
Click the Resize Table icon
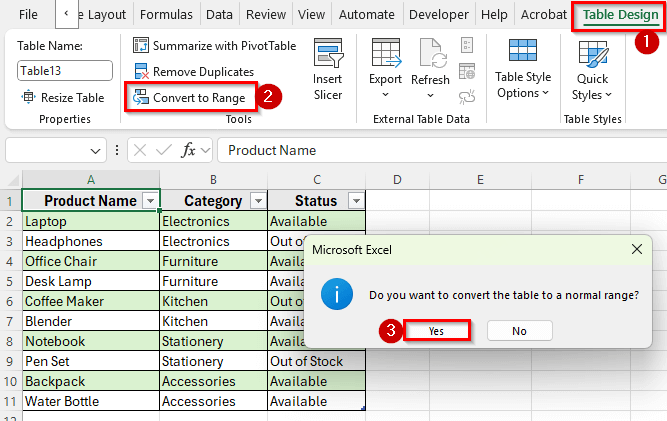pyautogui.click(x=29, y=97)
